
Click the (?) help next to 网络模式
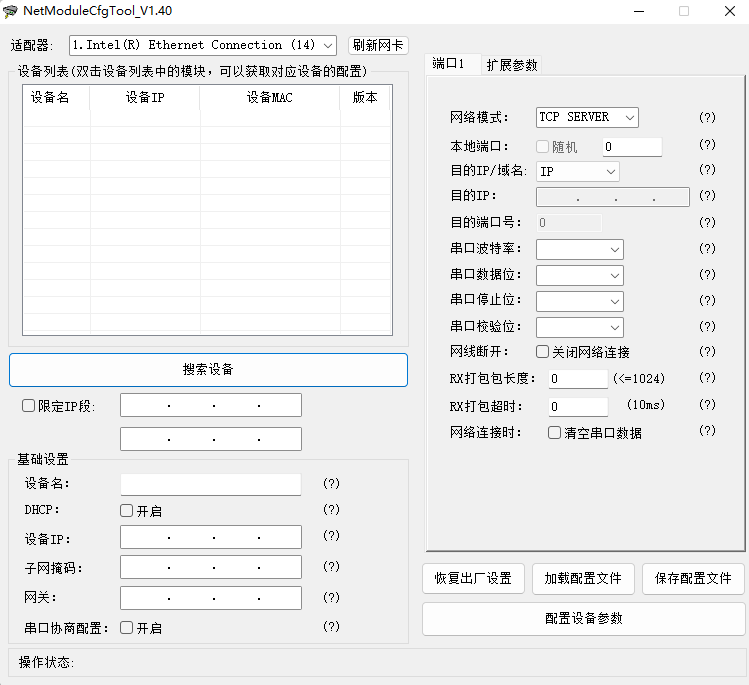707,117
